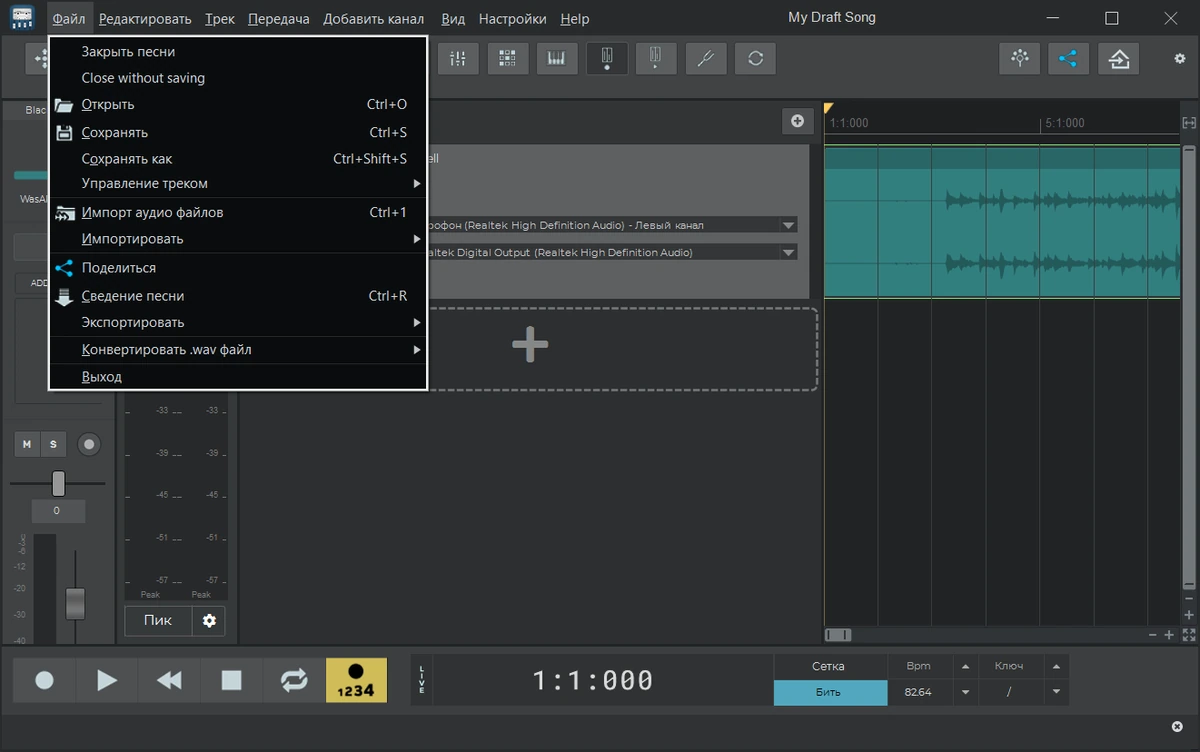Open the microphone input dropdown
The height and width of the screenshot is (752, 1200).
pyautogui.click(x=788, y=226)
